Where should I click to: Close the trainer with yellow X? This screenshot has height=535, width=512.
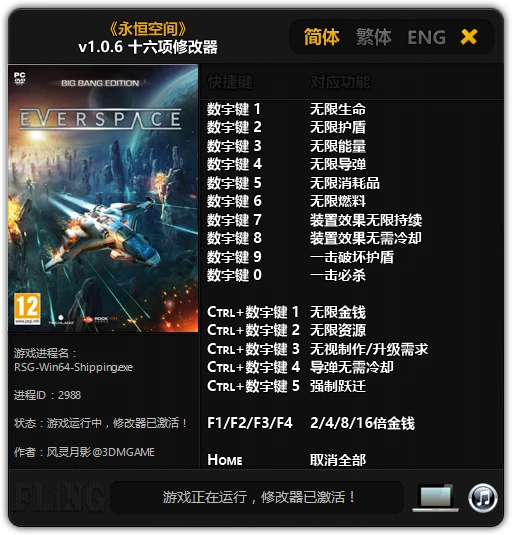tap(469, 37)
